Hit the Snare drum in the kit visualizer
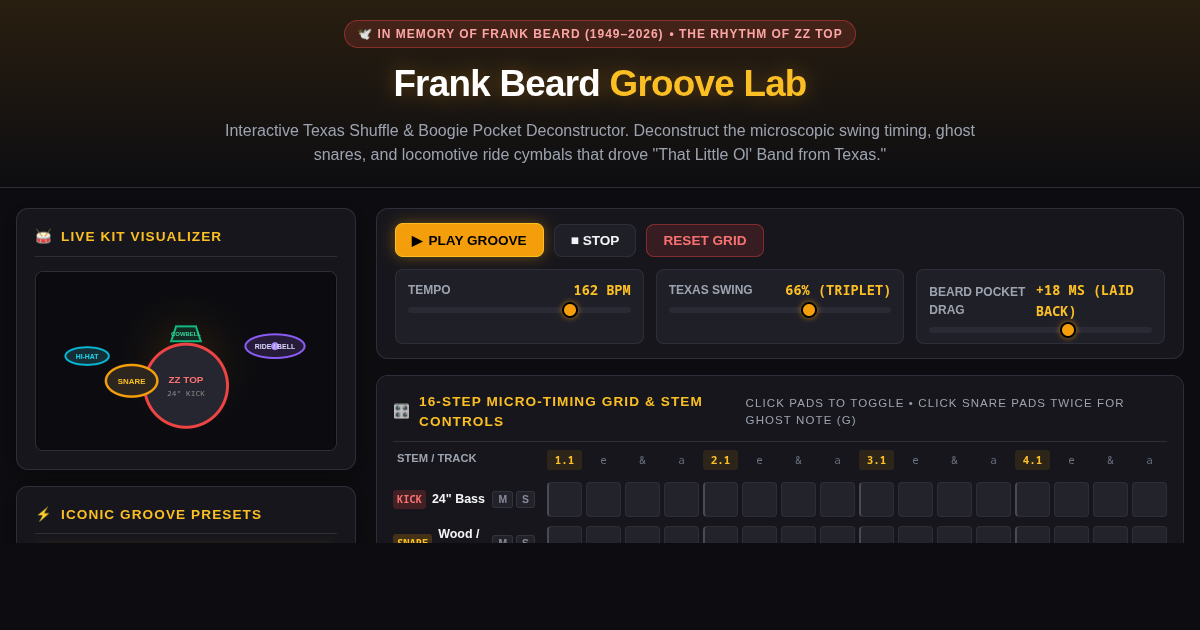The image size is (1200, 630). click(132, 381)
